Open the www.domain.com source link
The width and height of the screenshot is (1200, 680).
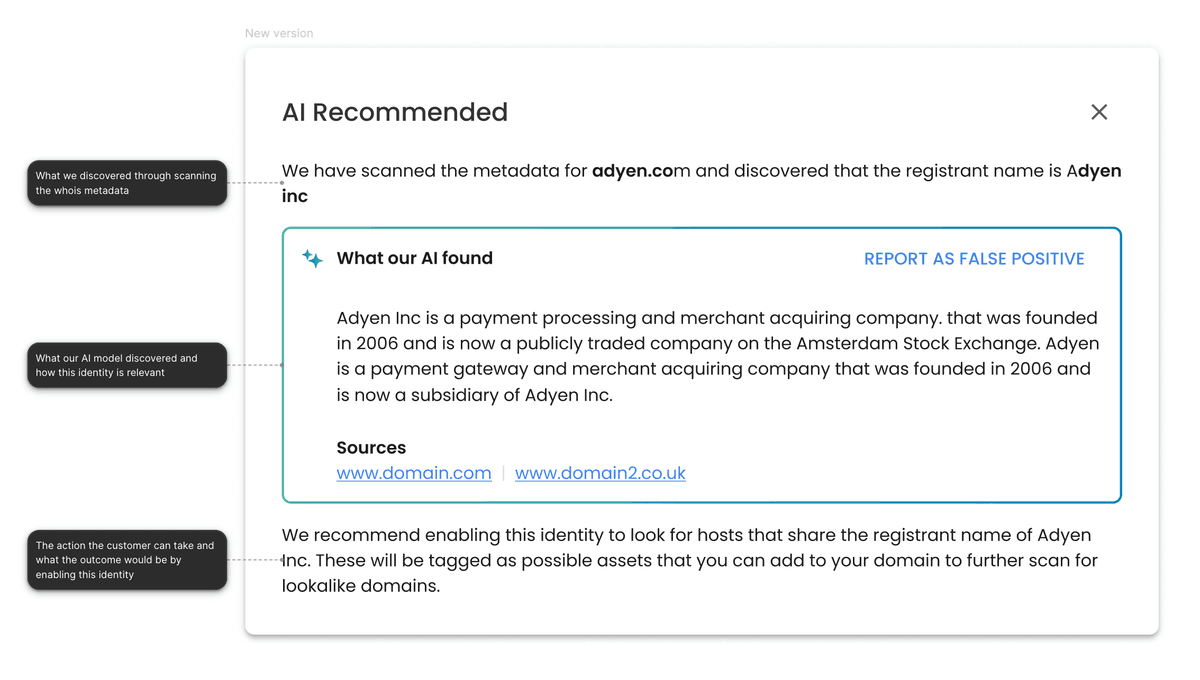[x=414, y=473]
